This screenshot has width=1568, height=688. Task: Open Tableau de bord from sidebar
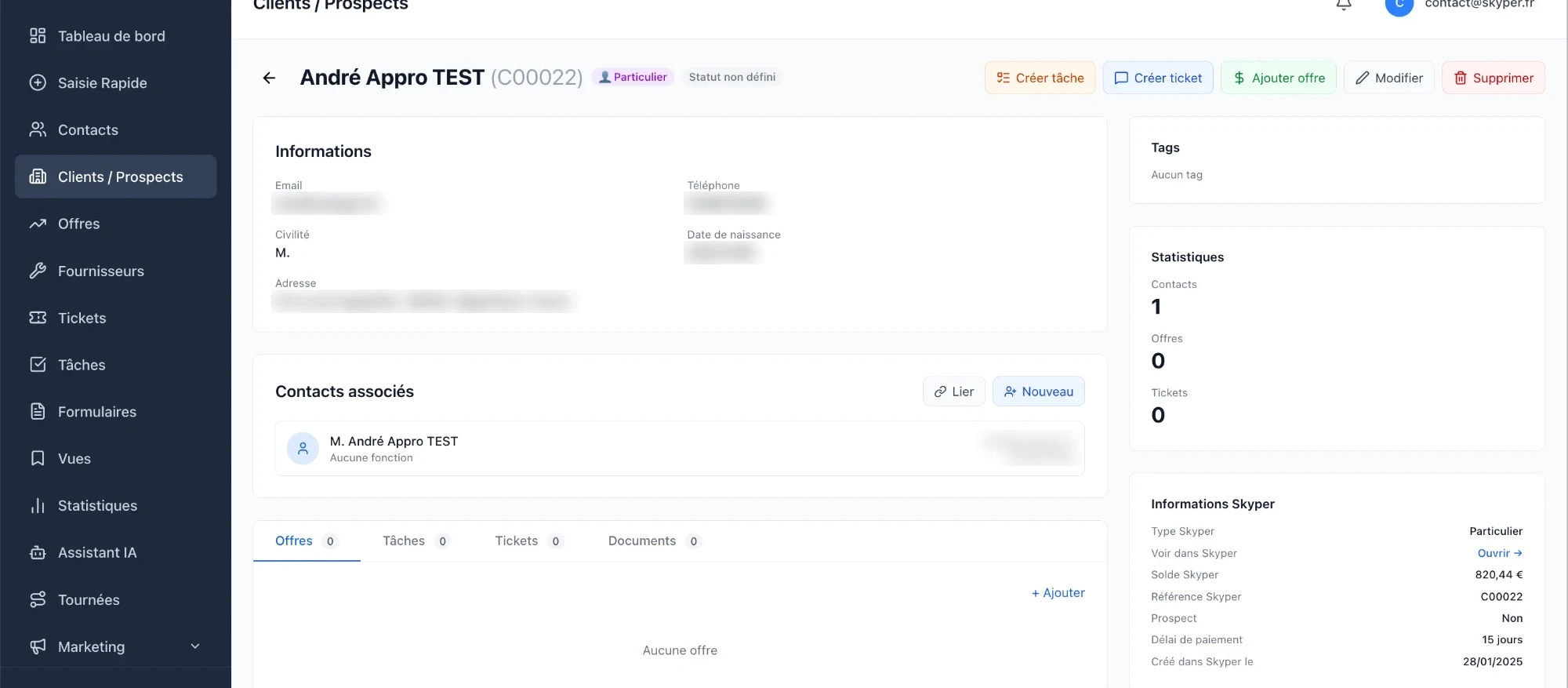coord(116,36)
